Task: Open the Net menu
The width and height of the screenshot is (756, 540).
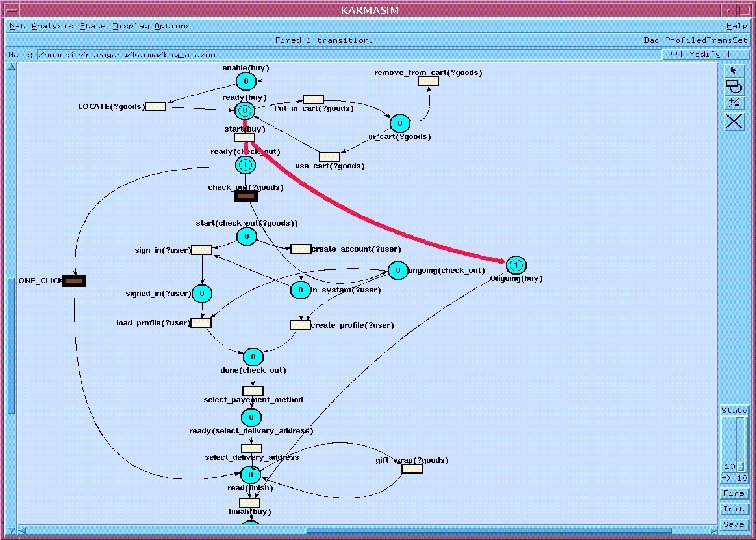Action: [17, 26]
